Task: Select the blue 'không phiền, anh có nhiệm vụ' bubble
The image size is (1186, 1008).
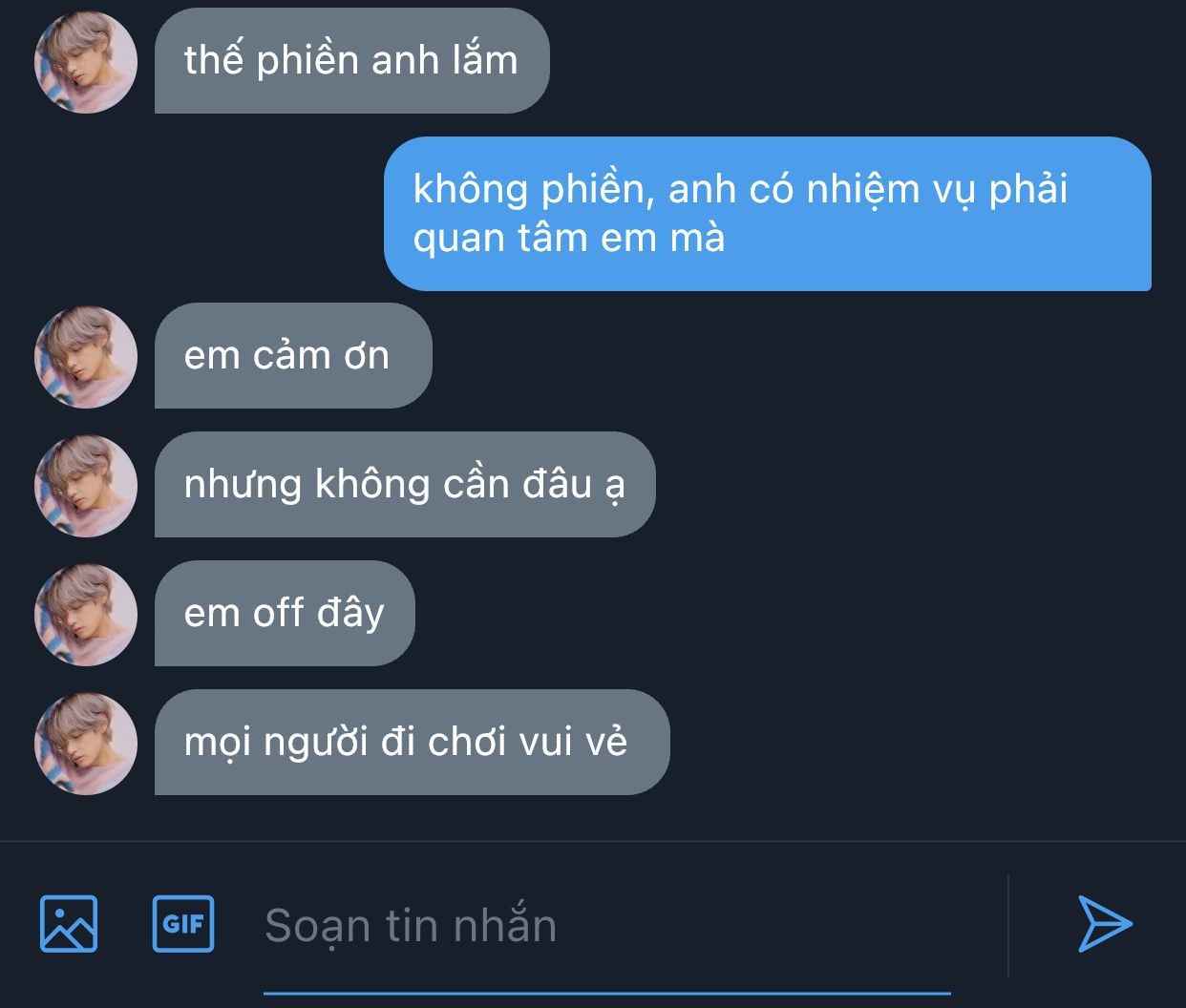Action: (768, 214)
